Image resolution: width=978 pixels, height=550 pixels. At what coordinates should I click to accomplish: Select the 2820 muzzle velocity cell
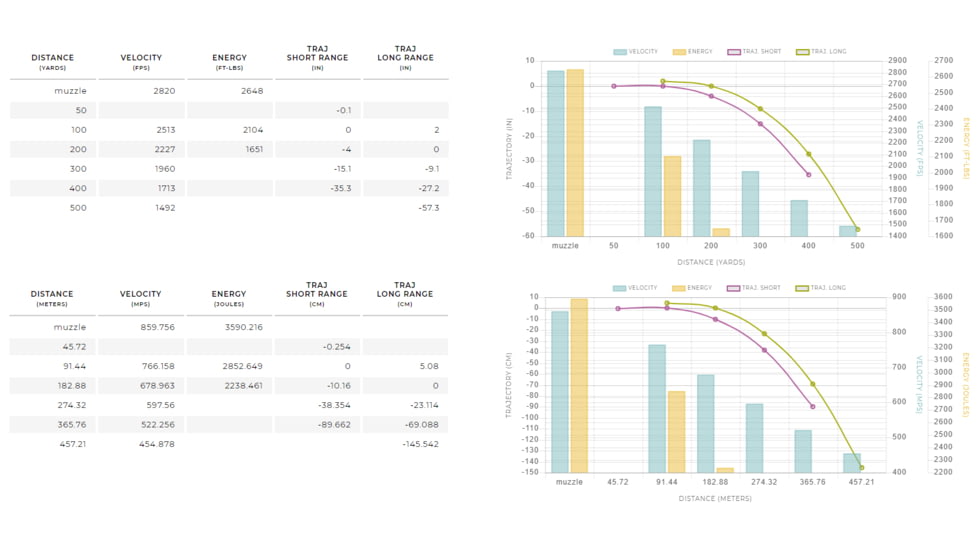164,91
